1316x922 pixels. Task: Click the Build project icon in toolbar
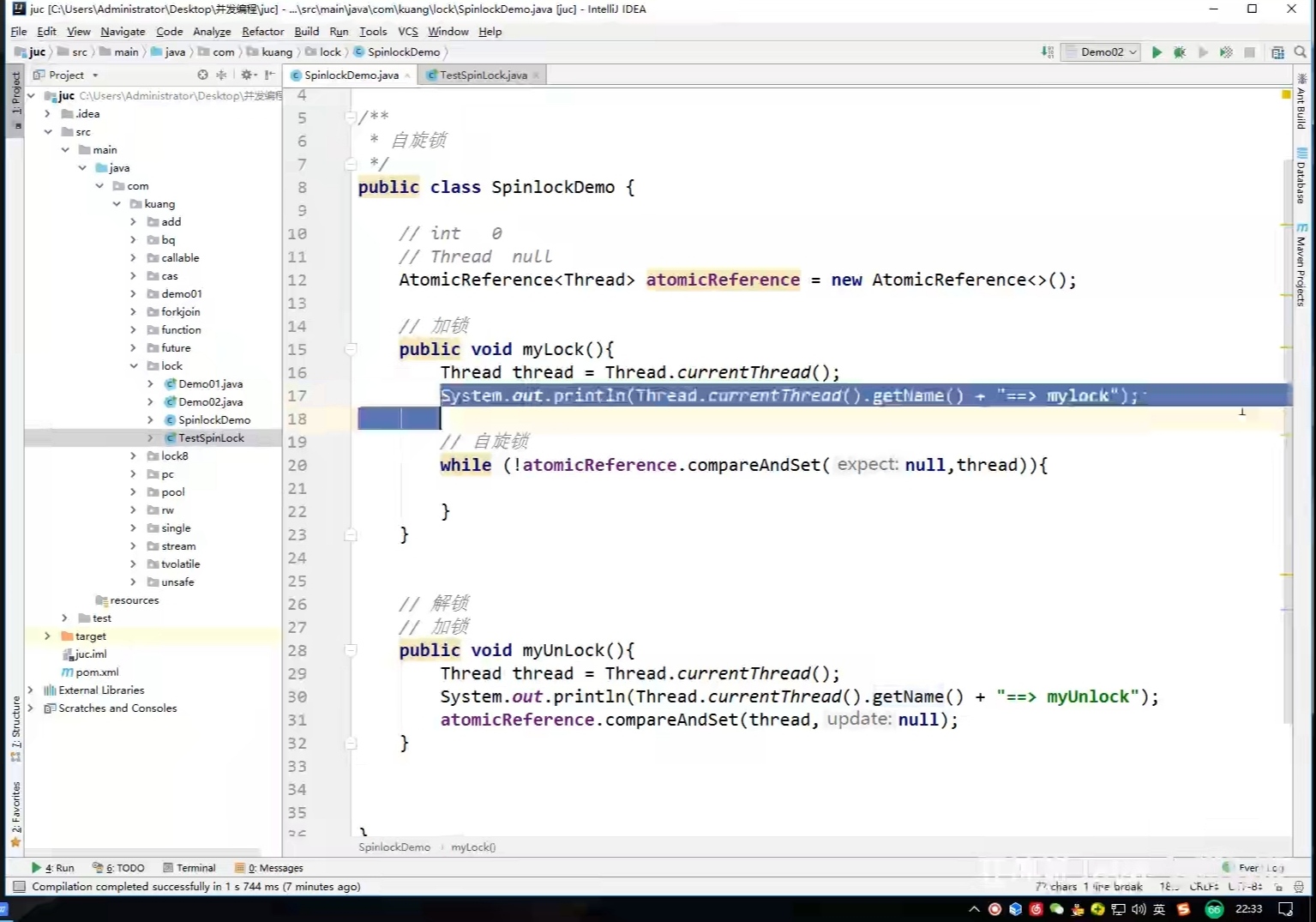click(x=1048, y=52)
